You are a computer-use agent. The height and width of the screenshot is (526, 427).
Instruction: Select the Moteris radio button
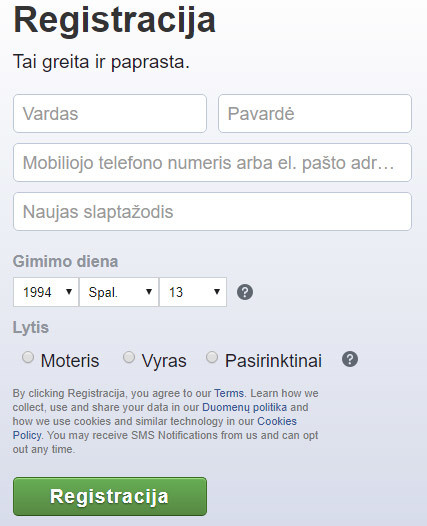(x=28, y=357)
